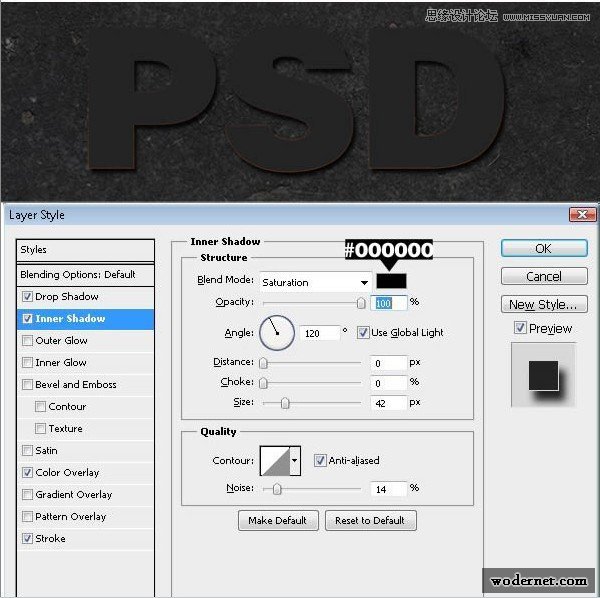The image size is (600, 598).
Task: Focus the Size value field
Action: [x=388, y=403]
